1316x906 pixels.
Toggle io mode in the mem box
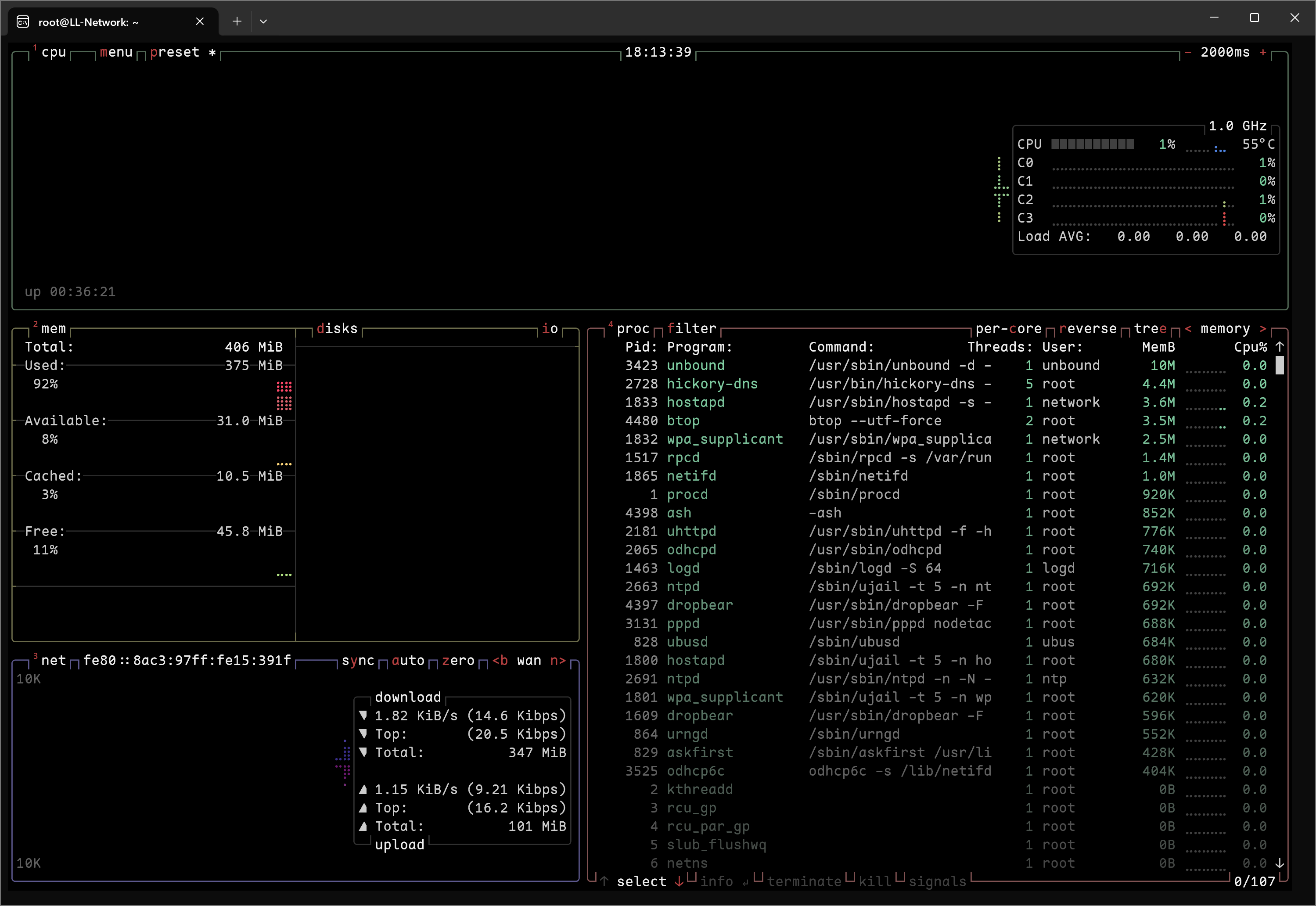[x=550, y=329]
